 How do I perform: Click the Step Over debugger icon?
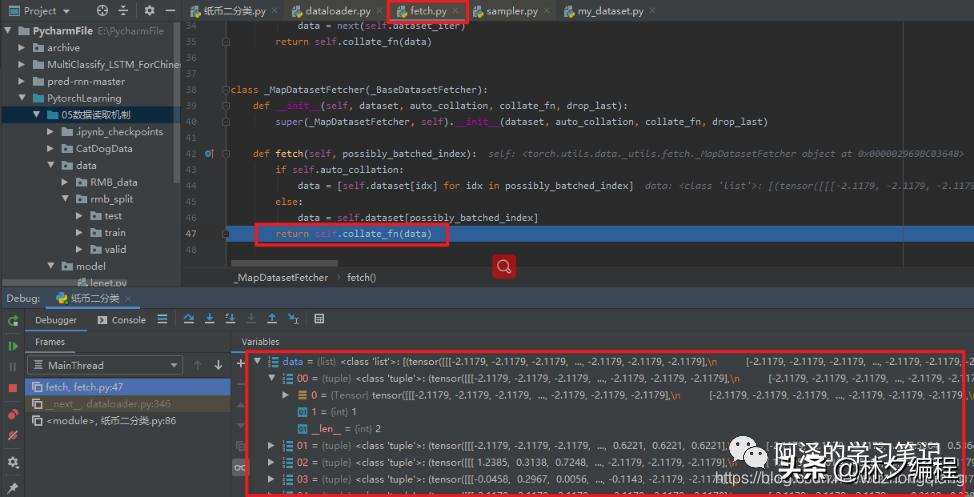[x=189, y=320]
